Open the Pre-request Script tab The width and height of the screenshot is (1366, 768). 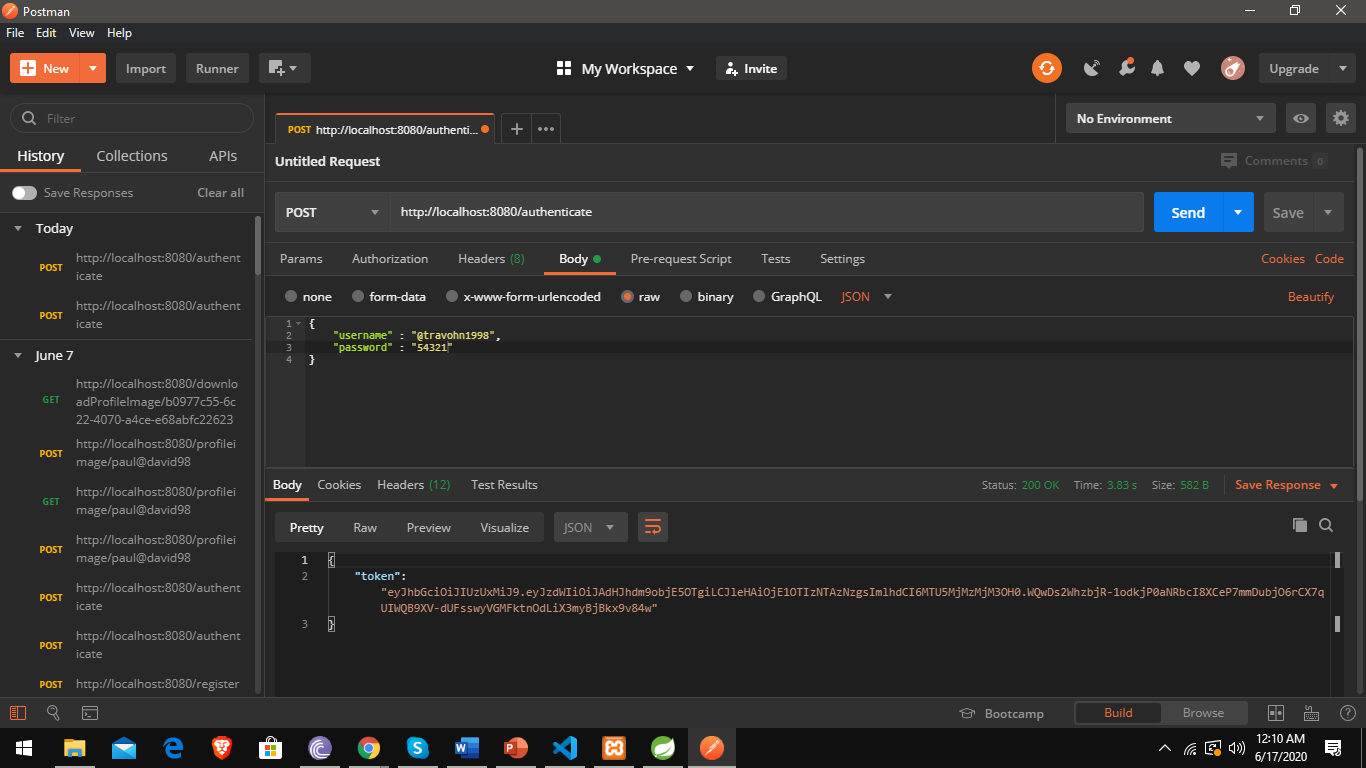click(681, 259)
